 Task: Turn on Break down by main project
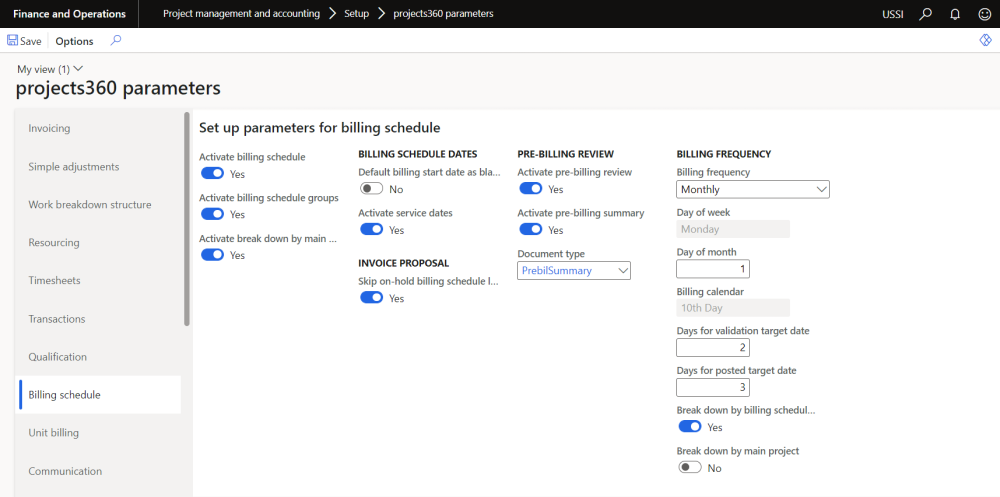click(x=690, y=468)
